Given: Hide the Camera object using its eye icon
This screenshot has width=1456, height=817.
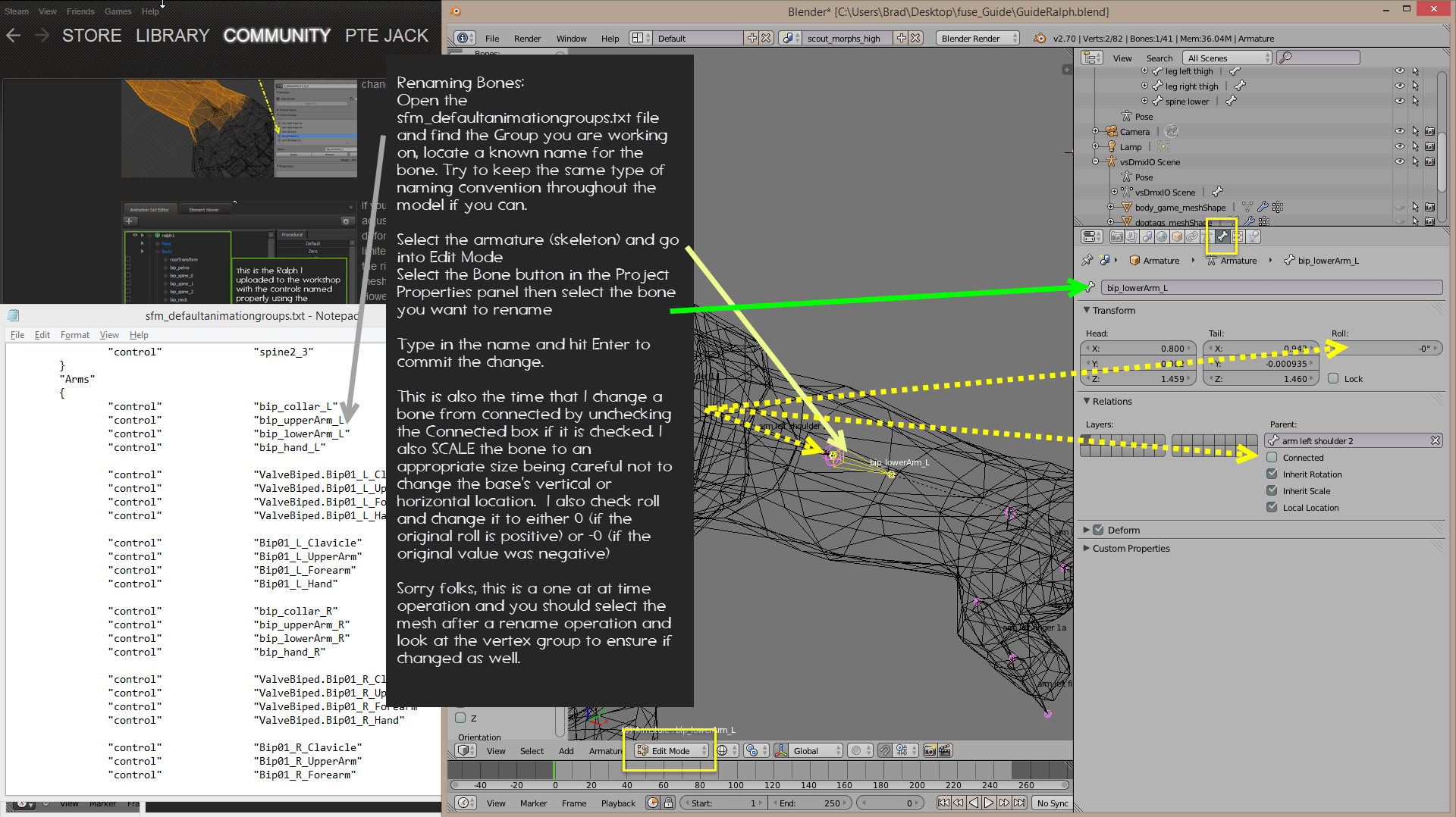Looking at the screenshot, I should [x=1399, y=131].
